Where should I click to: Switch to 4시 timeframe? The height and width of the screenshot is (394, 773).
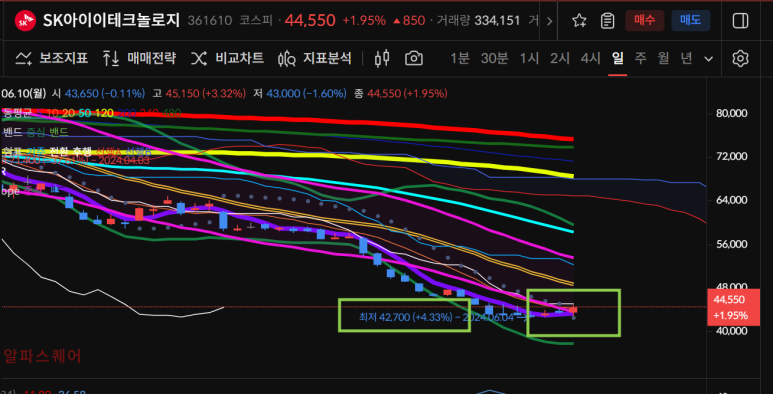pos(591,59)
